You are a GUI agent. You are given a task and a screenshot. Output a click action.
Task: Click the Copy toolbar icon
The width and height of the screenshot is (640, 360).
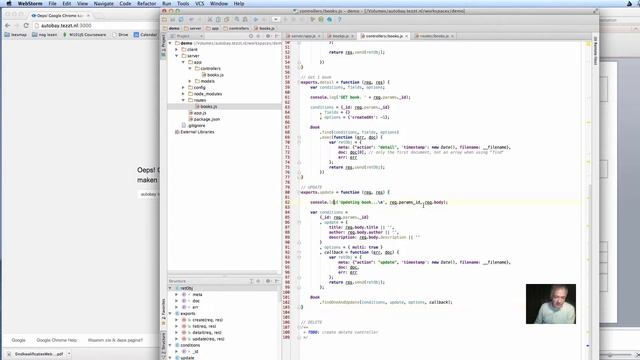pyautogui.click(x=218, y=20)
